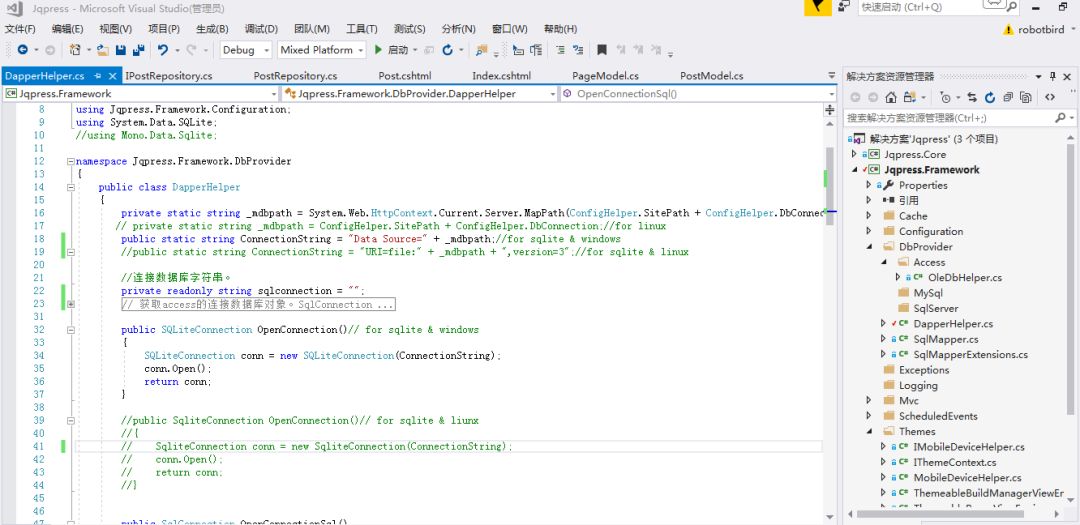Viewport: 1080px width, 525px height.
Task: Click Collapse All in Solution Explorer
Action: coord(1008,97)
